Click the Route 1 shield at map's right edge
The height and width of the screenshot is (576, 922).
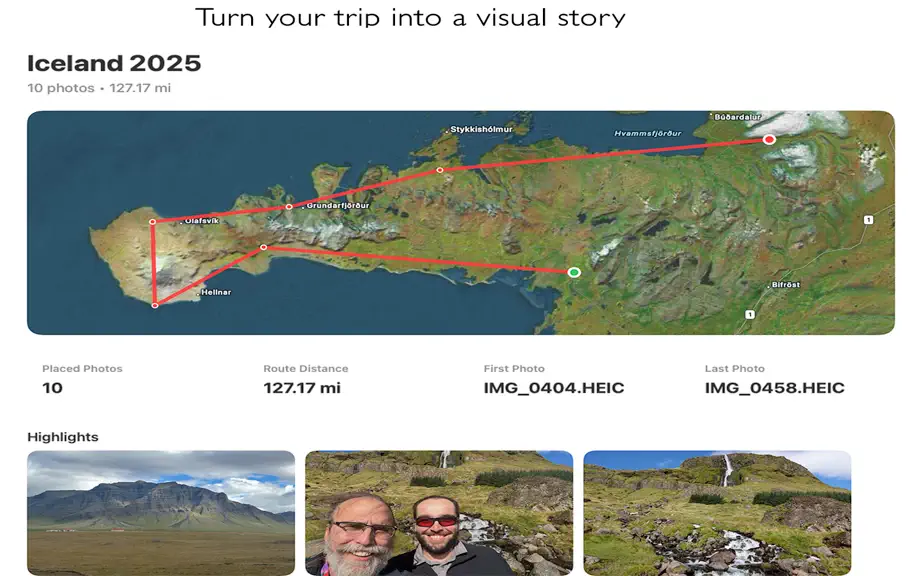(868, 220)
